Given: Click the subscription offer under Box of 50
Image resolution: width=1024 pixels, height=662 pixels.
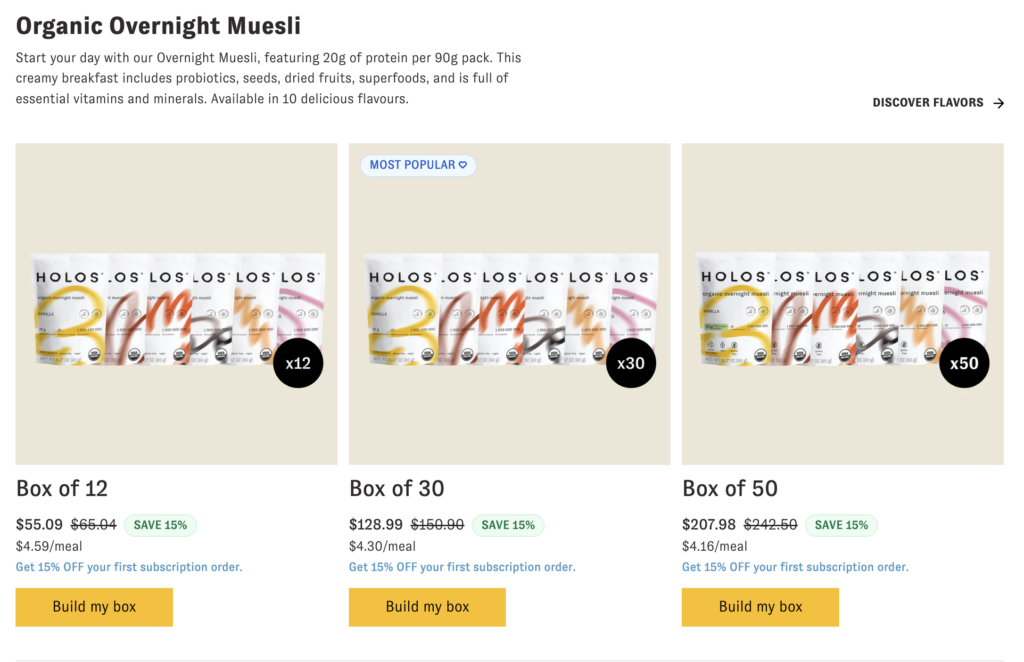Looking at the screenshot, I should (x=795, y=567).
